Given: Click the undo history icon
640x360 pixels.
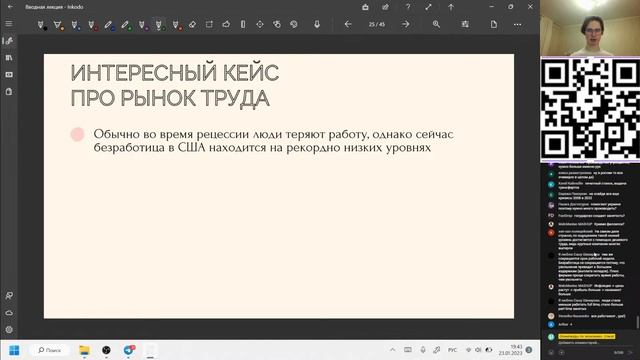Looking at the screenshot, I should coord(293,24).
